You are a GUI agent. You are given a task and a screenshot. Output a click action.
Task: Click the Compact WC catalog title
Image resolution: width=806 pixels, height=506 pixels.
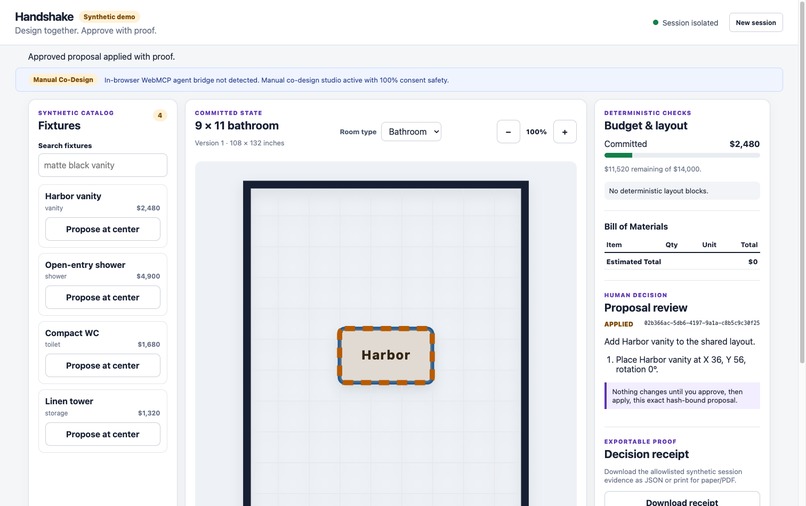click(72, 333)
